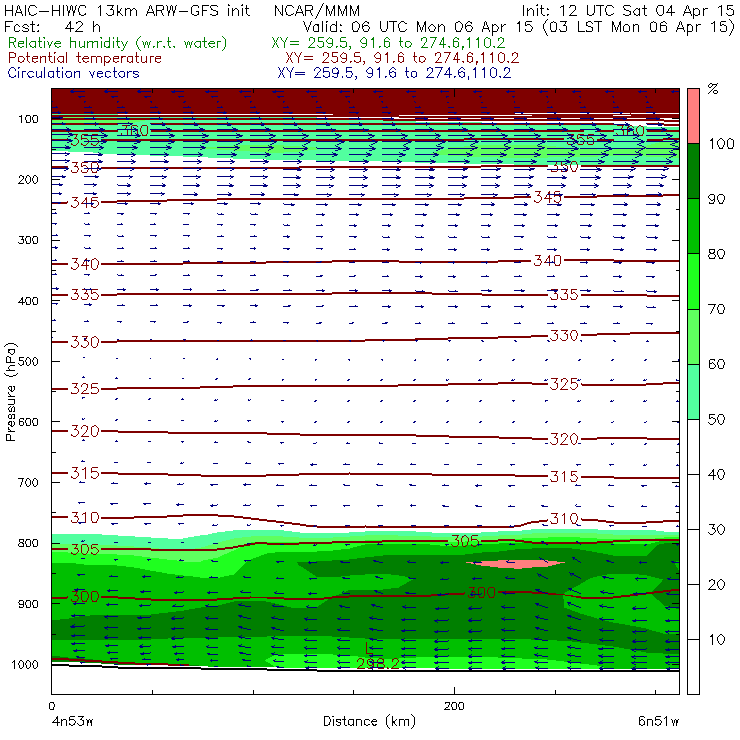Click the '70' colorbar value label
Image resolution: width=740 pixels, height=740 pixels.
[716, 309]
